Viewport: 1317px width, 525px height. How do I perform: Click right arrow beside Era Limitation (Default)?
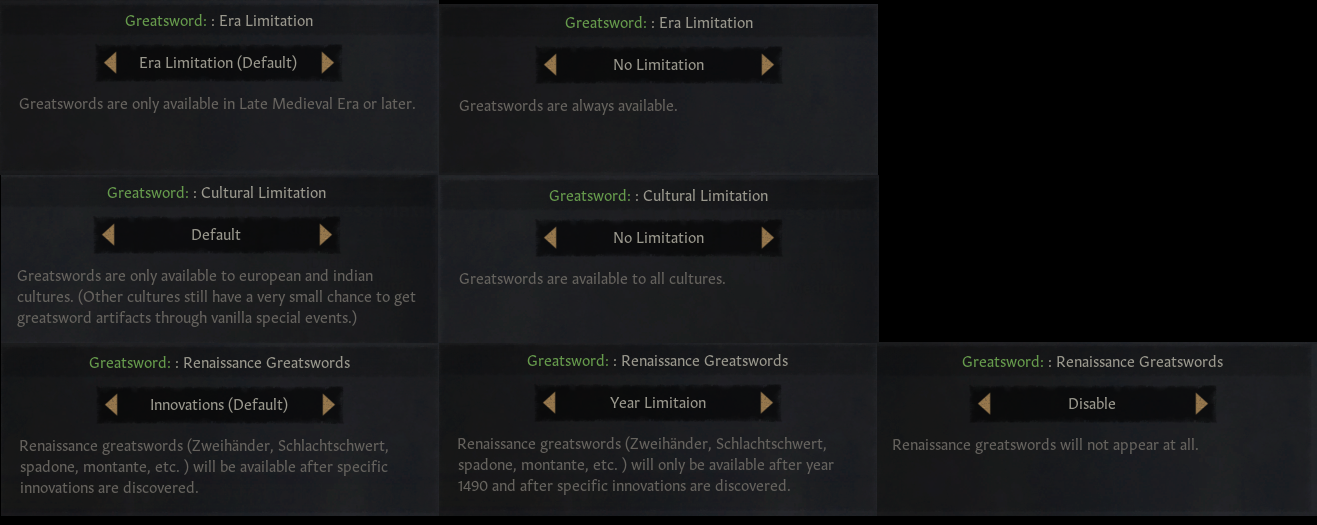[327, 63]
